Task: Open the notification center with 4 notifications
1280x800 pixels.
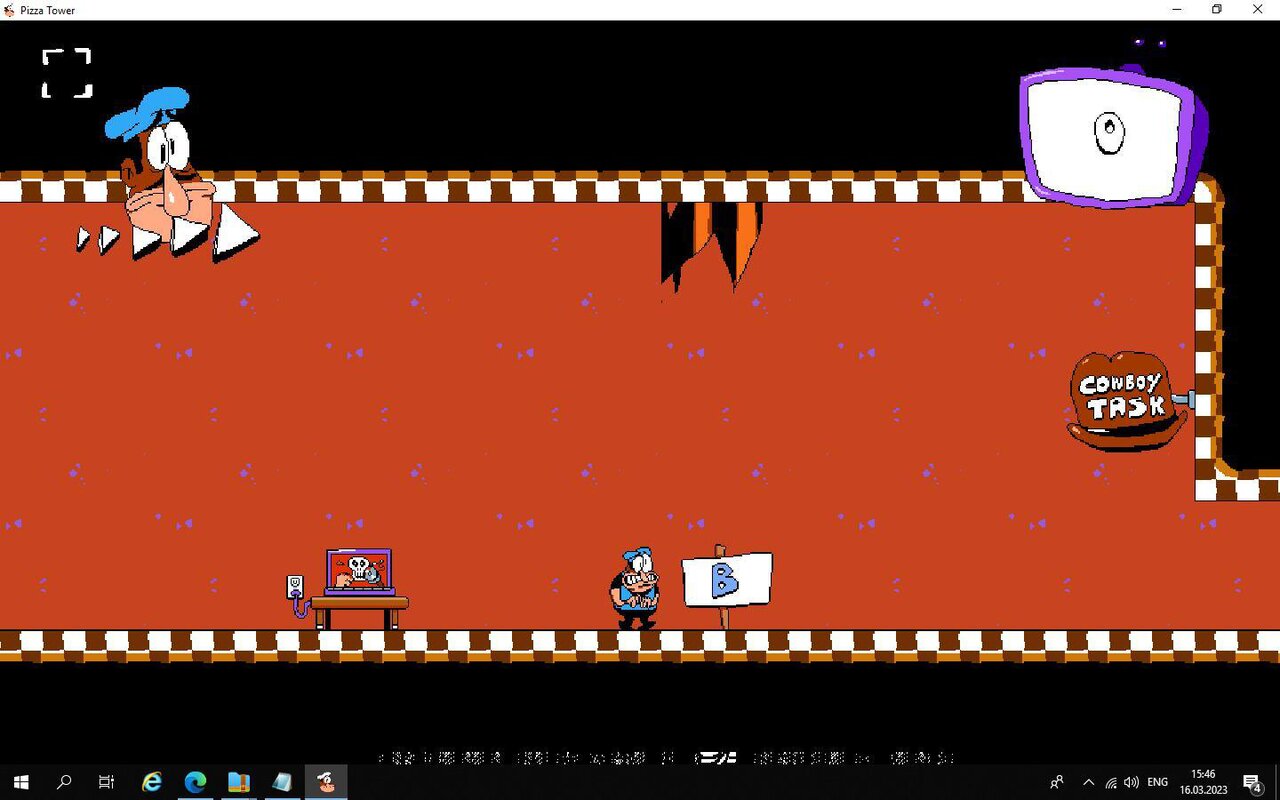Action: [1253, 782]
